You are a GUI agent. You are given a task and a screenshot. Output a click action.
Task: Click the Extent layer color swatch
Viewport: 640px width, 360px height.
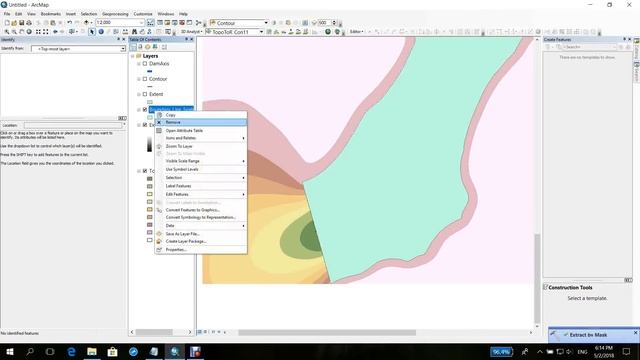(150, 102)
